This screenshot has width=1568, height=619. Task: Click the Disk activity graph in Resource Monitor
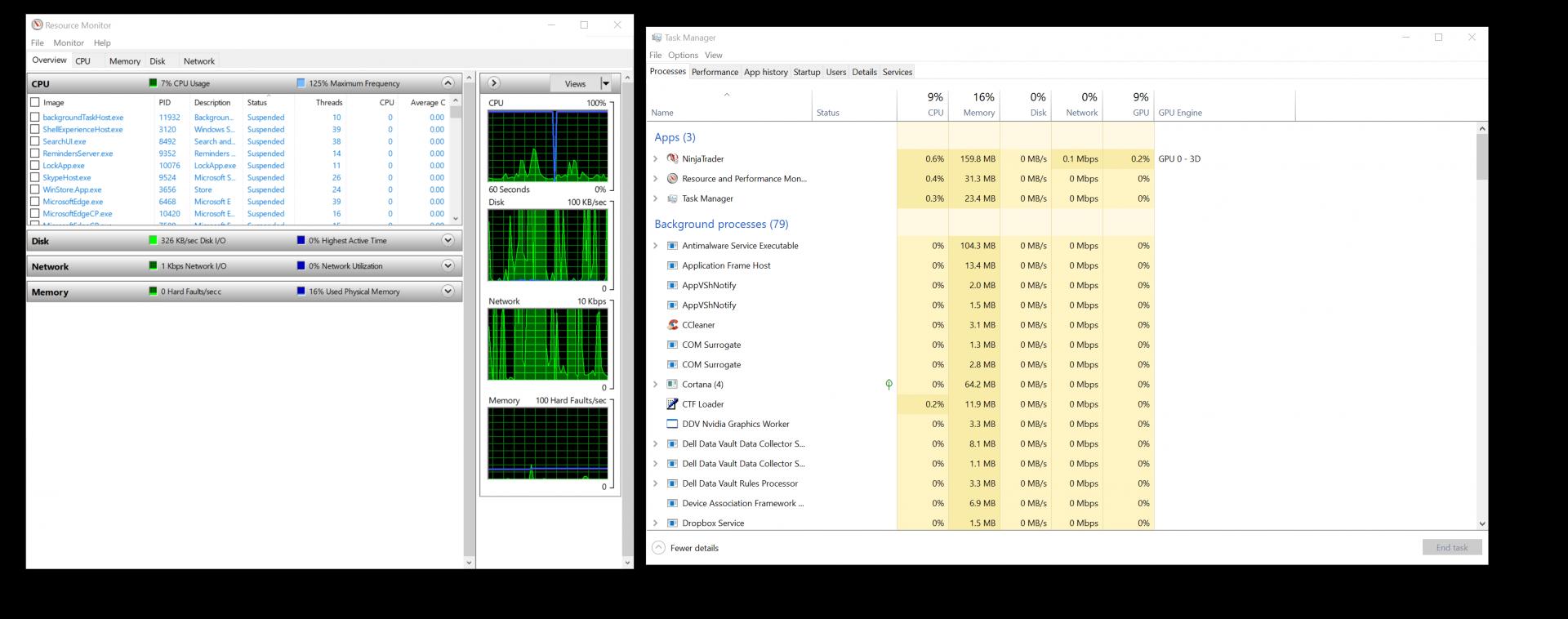tap(547, 245)
